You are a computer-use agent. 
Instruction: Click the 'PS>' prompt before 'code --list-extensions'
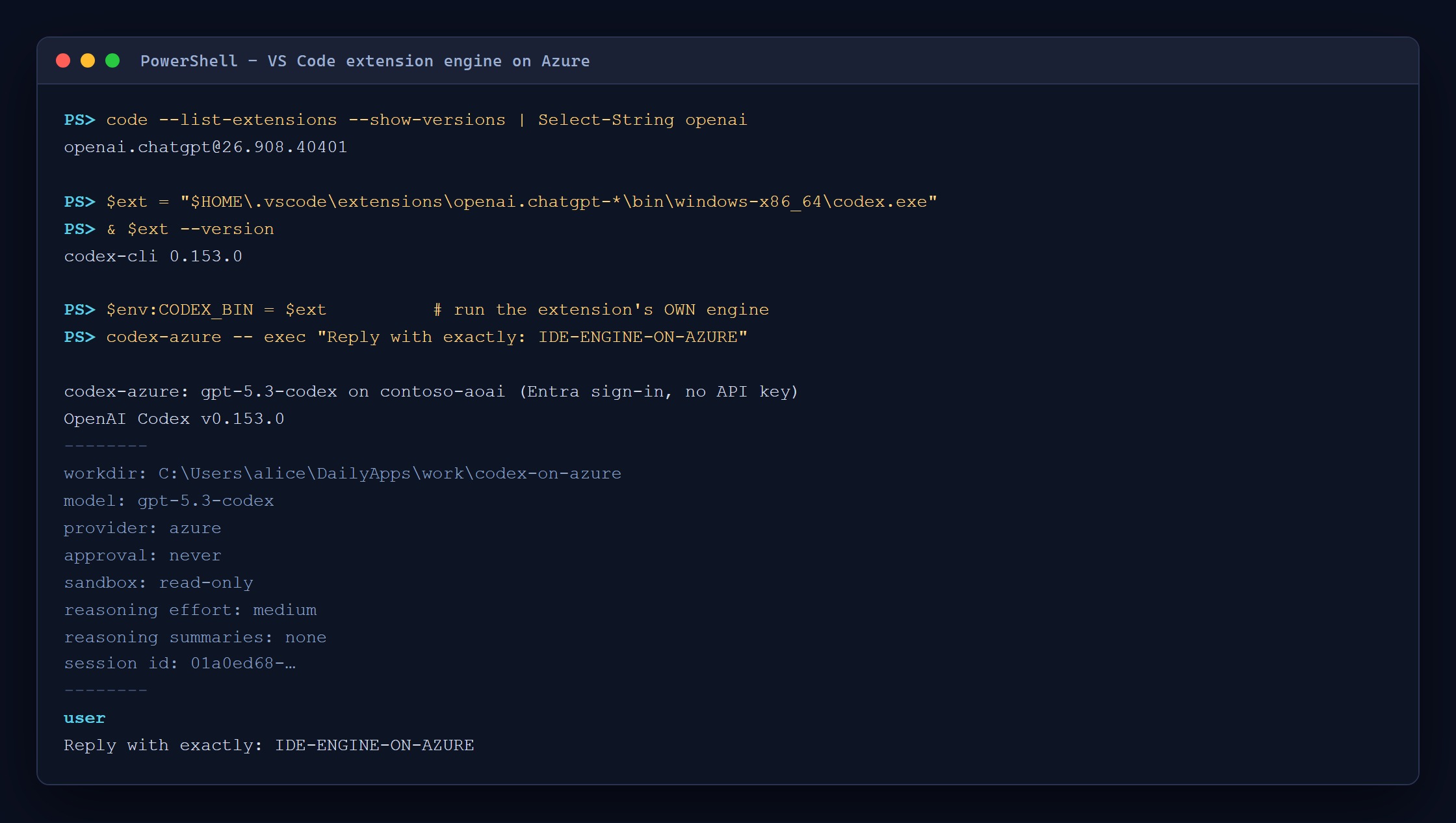coord(79,120)
